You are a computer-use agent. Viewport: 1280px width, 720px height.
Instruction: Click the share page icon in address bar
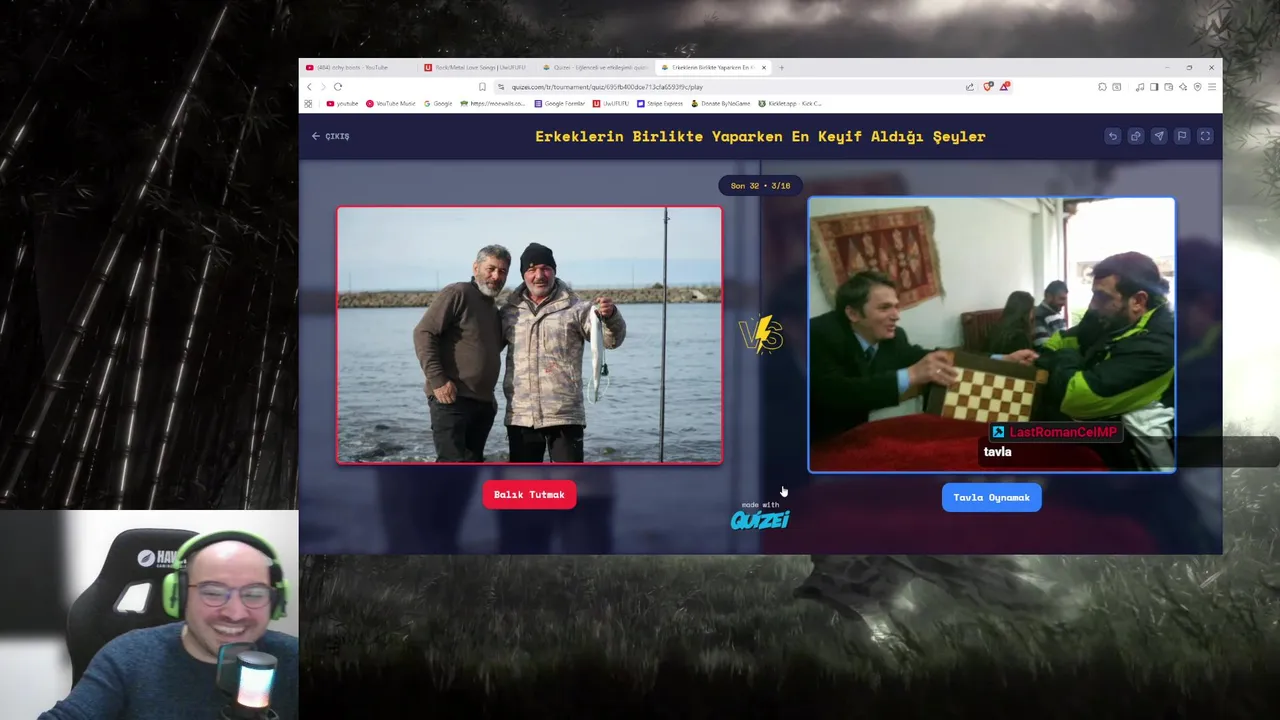click(969, 87)
